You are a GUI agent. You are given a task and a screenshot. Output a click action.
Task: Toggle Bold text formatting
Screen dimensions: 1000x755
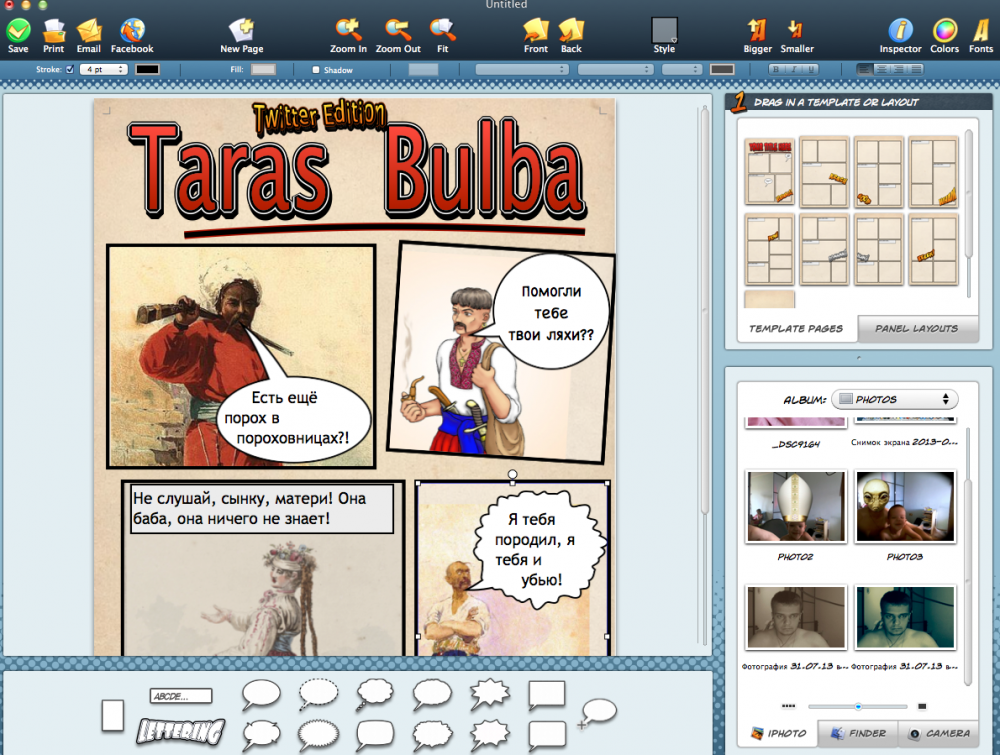[776, 70]
